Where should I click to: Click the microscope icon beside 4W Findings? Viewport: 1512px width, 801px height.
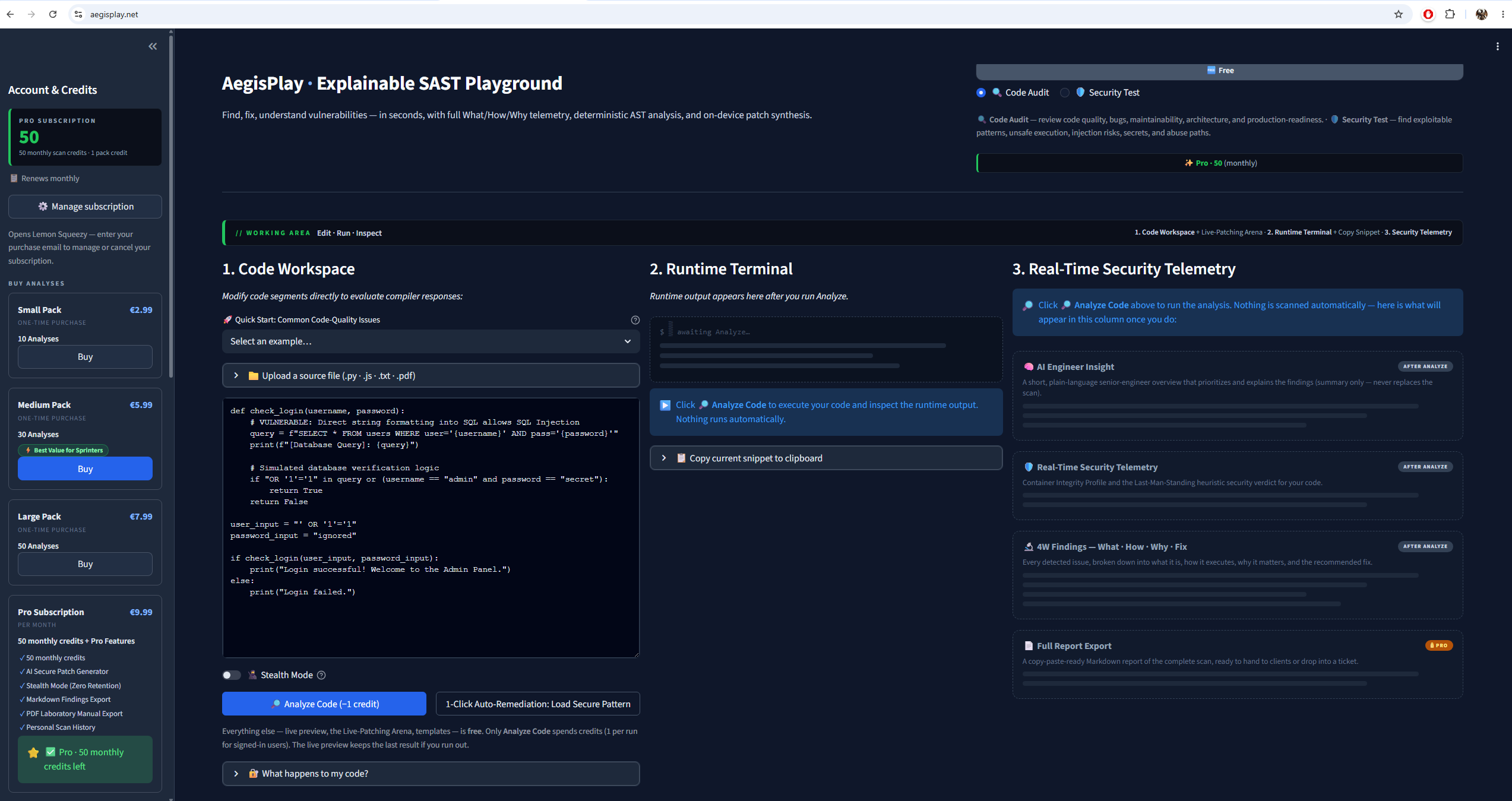coord(1029,547)
